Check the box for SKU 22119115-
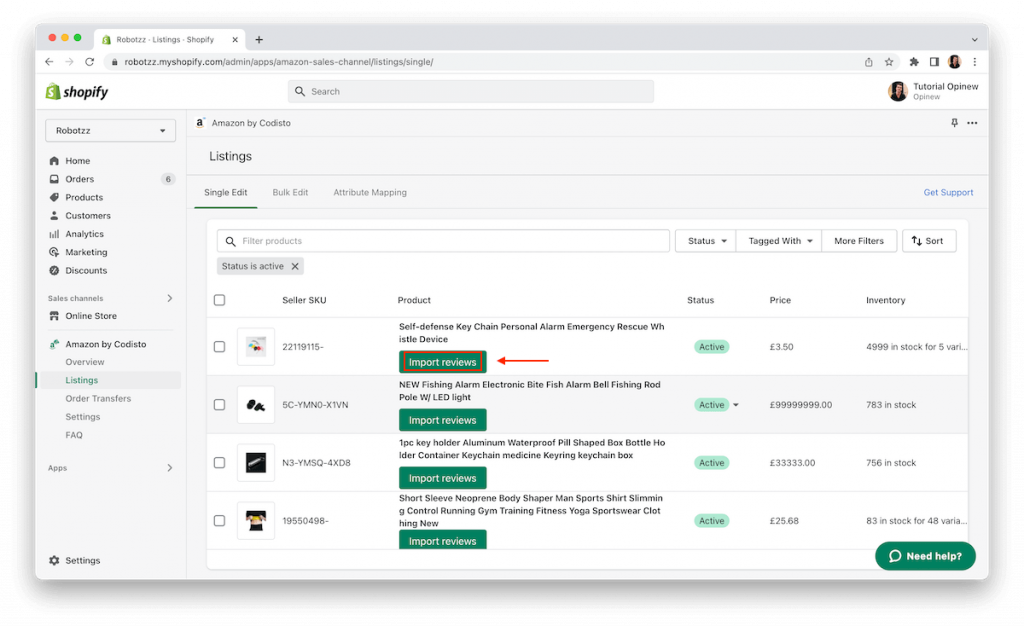Image resolution: width=1024 pixels, height=626 pixels. [x=219, y=347]
